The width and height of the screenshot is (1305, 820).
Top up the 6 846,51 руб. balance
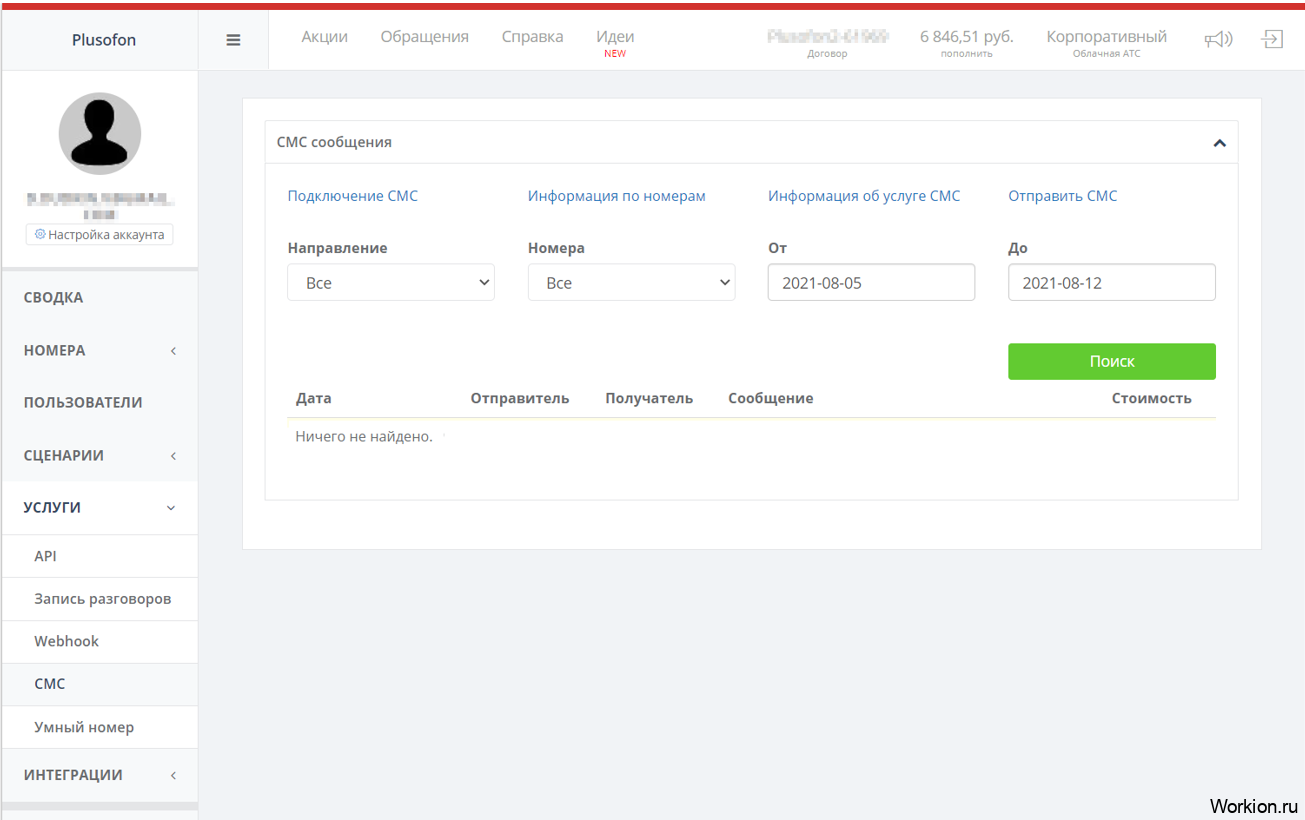[x=967, y=42]
